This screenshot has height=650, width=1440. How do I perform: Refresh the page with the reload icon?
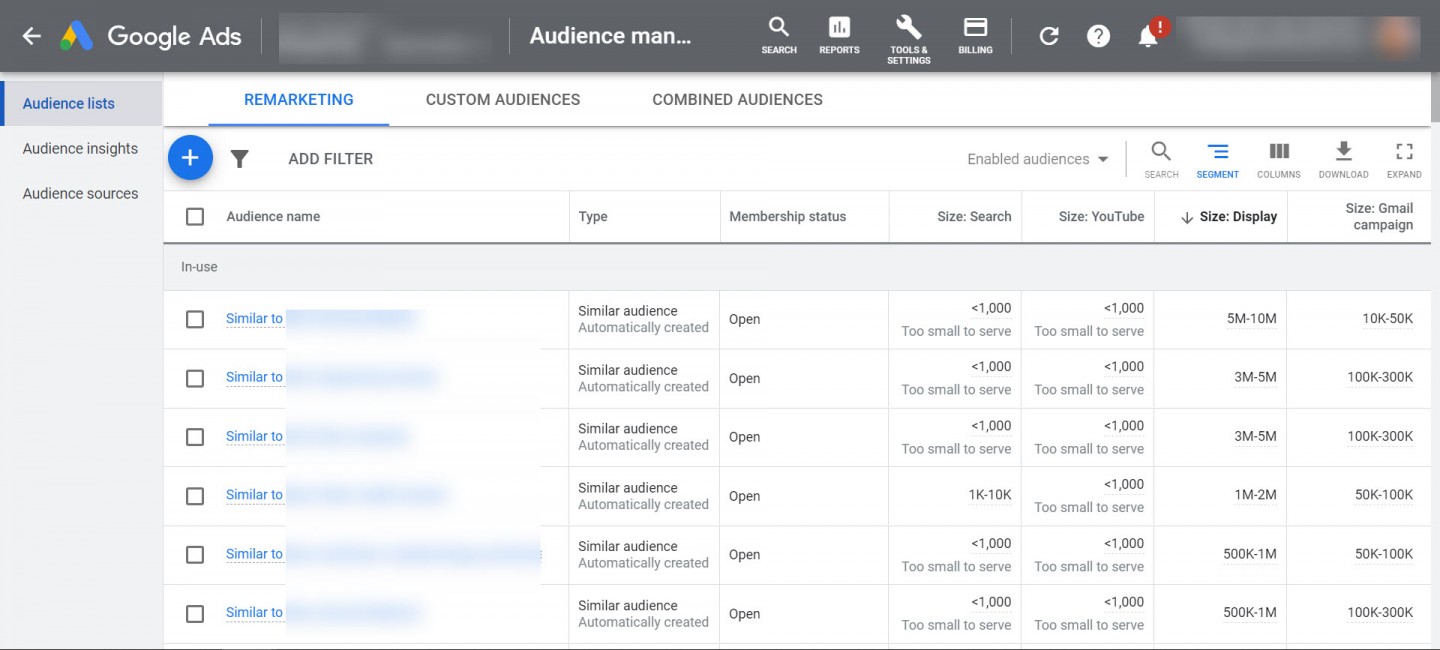click(x=1048, y=35)
